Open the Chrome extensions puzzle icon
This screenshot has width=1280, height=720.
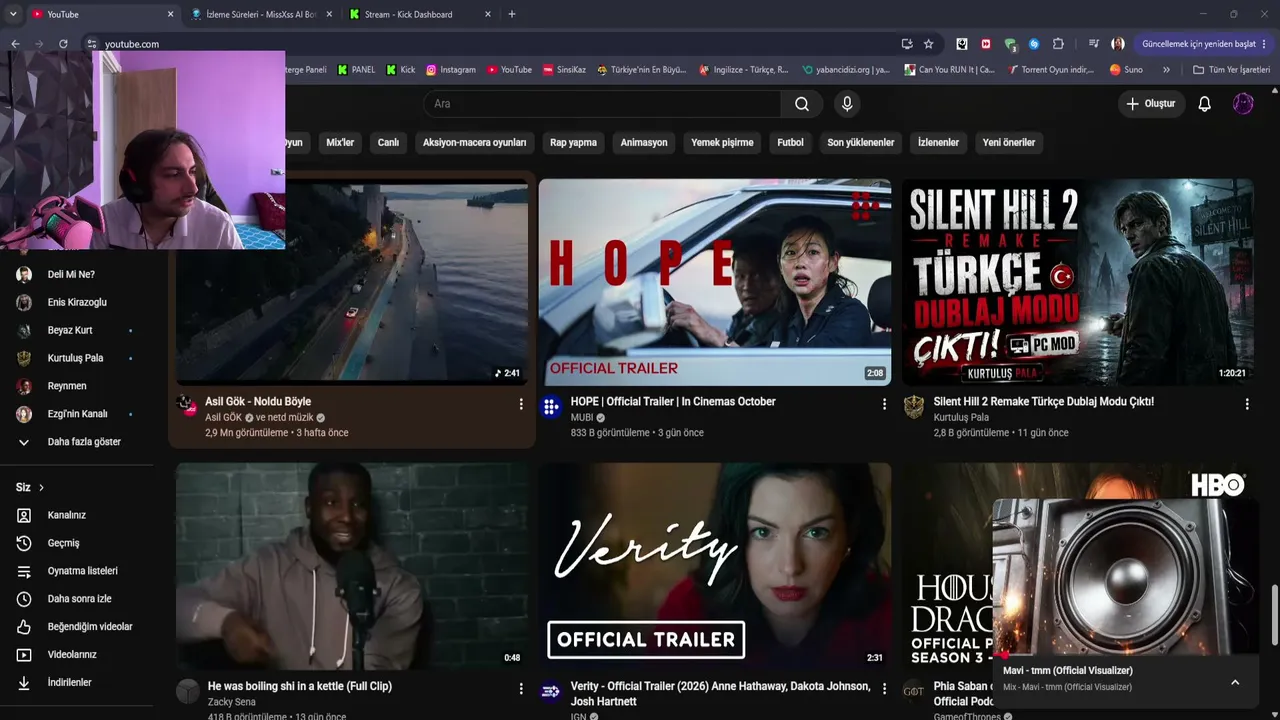tap(1058, 44)
